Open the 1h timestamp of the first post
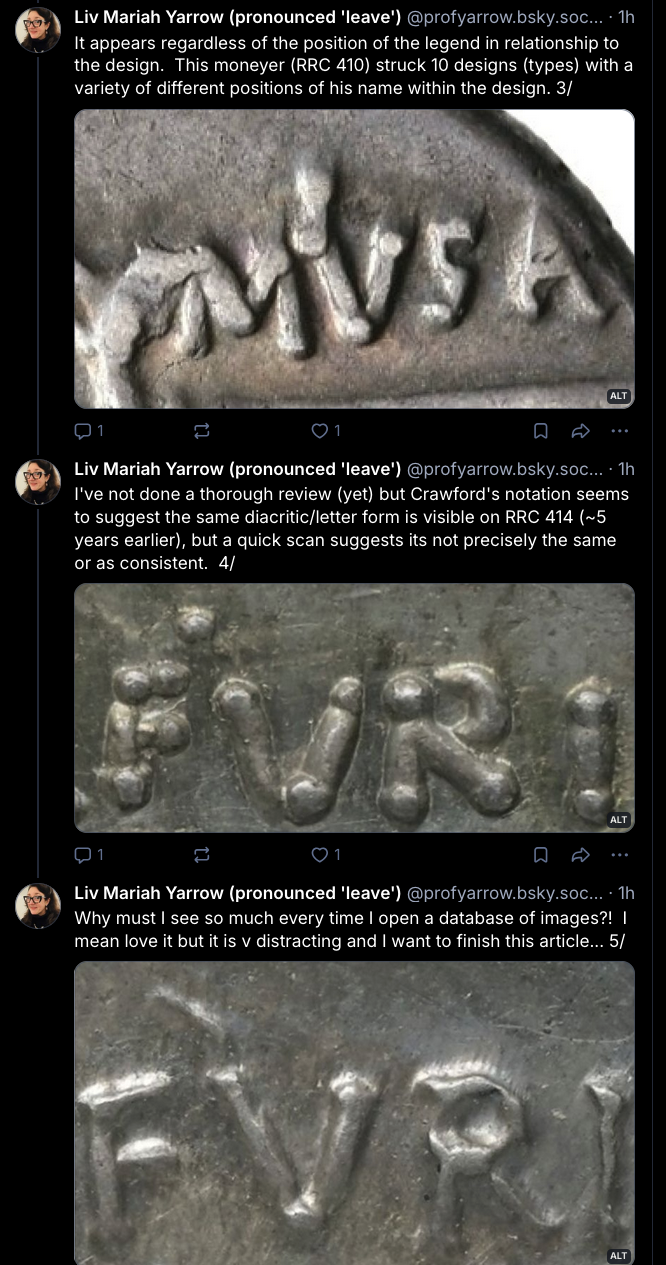Screen dimensions: 666x1265 point(626,17)
